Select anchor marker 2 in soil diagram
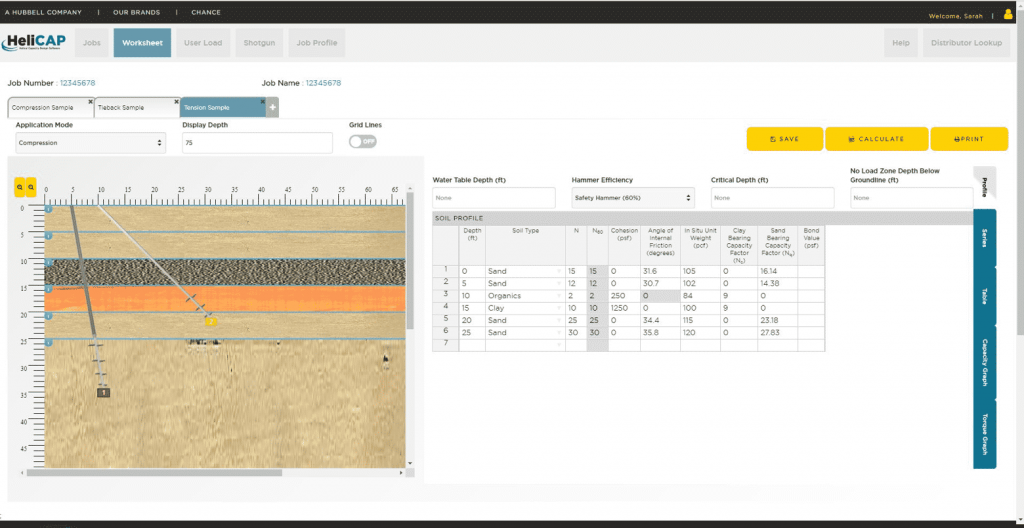This screenshot has height=528, width=1024. [x=211, y=322]
